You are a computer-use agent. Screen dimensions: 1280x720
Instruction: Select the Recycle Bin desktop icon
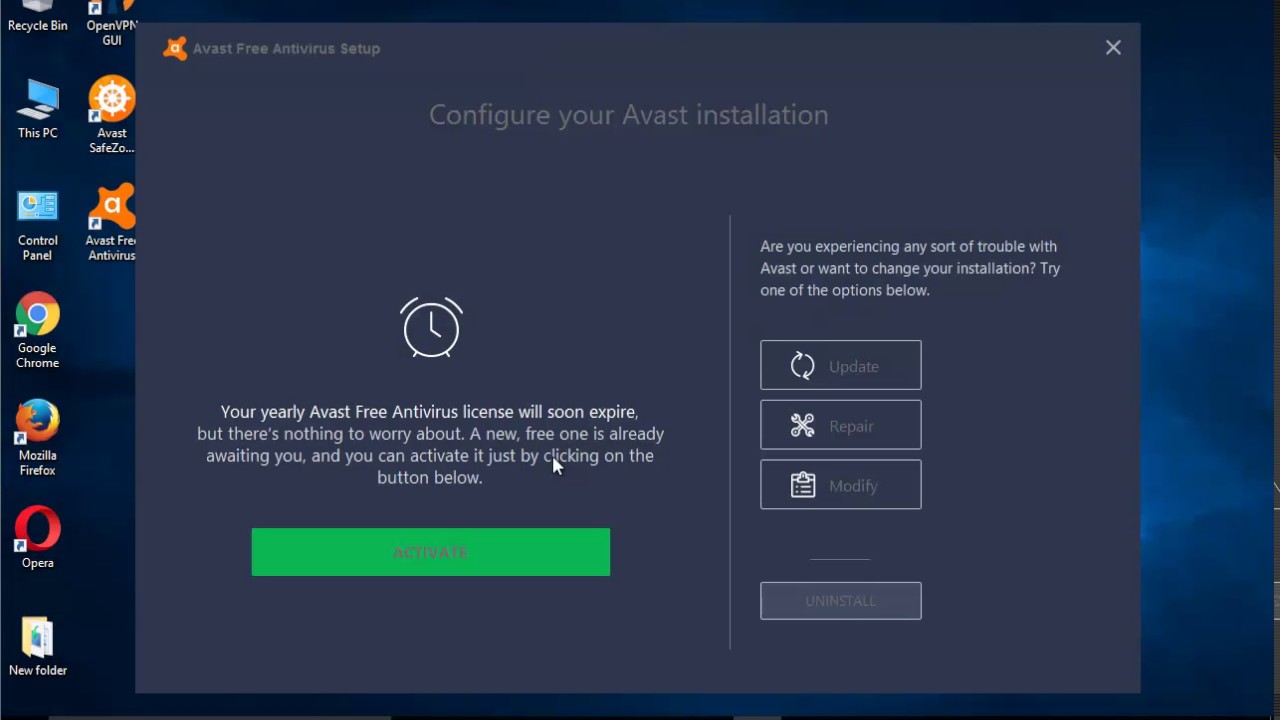38,15
